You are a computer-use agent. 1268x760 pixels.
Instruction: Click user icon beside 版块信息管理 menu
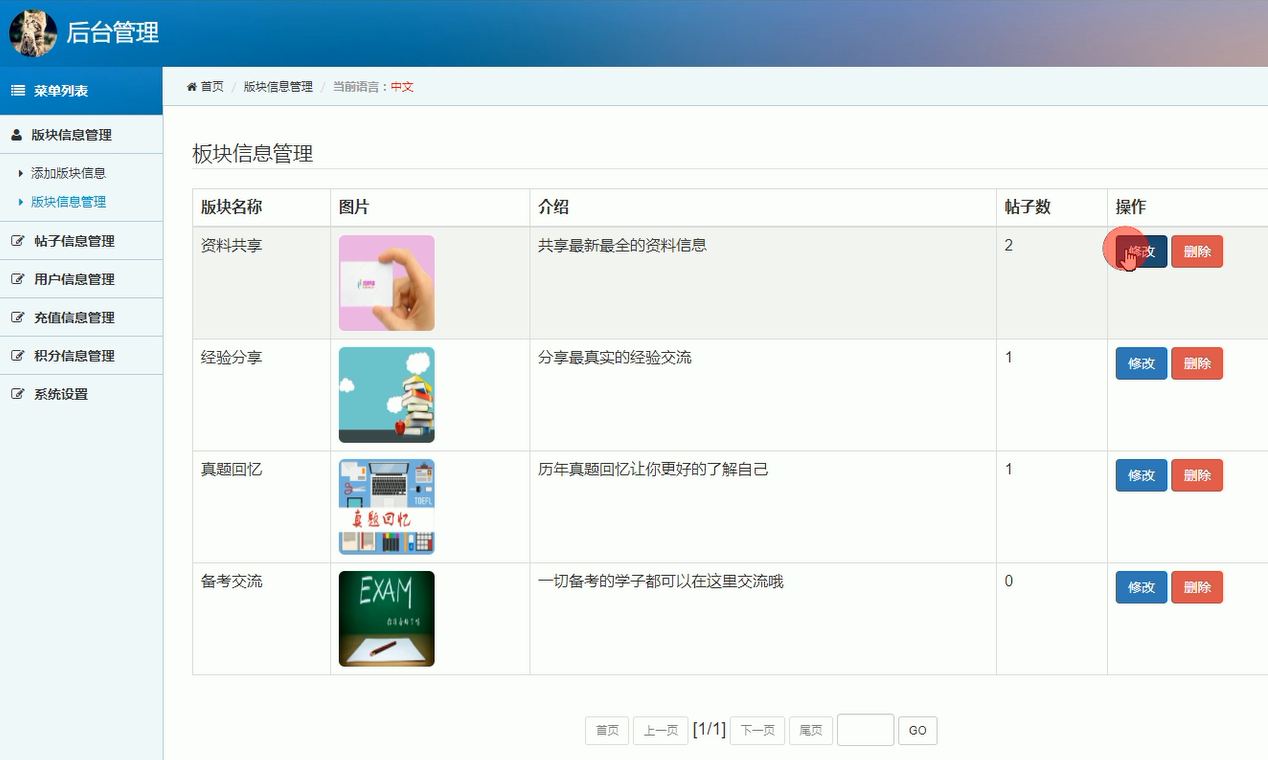click(16, 135)
